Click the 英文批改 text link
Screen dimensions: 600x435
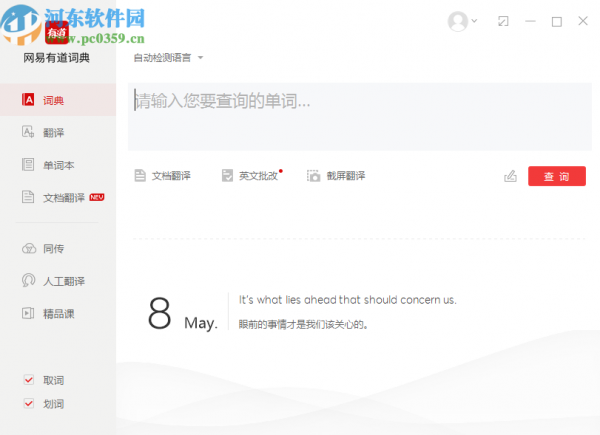(x=258, y=176)
